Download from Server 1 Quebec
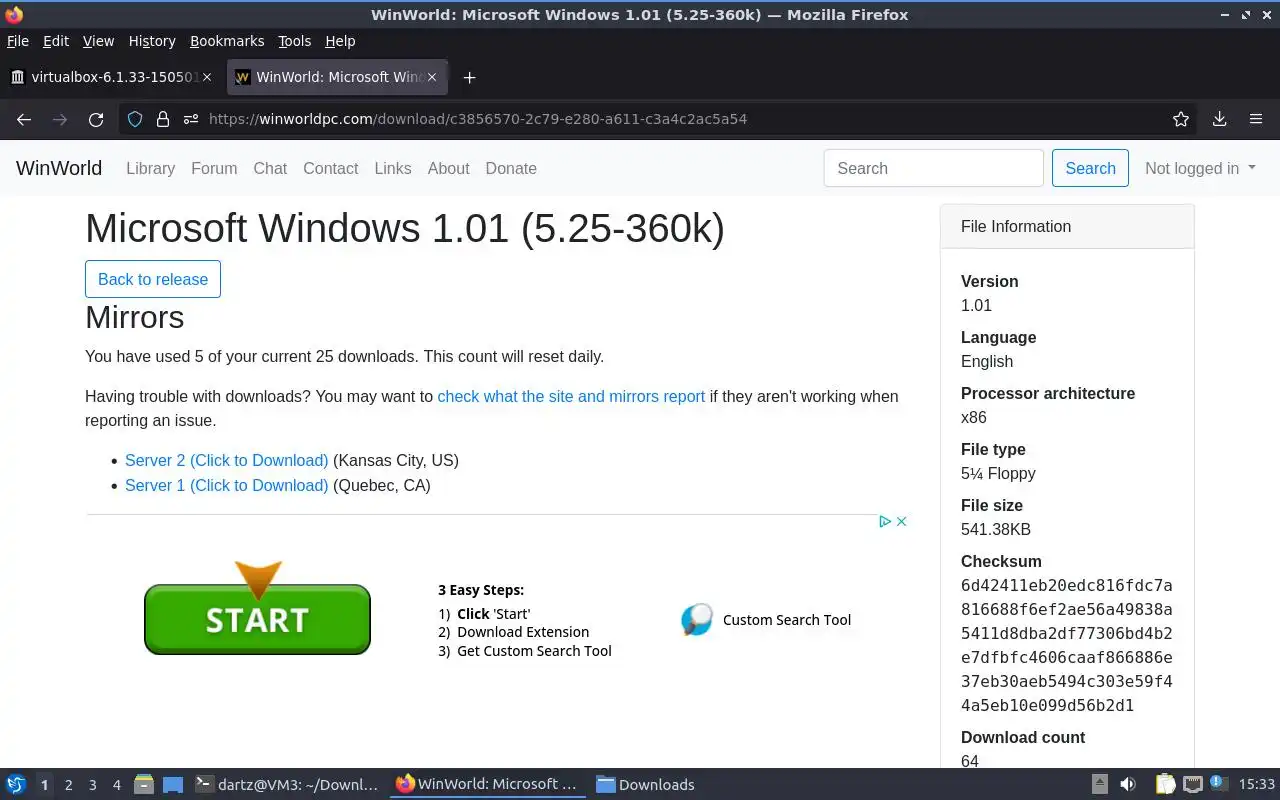Viewport: 1280px width, 800px height. pyautogui.click(x=226, y=485)
